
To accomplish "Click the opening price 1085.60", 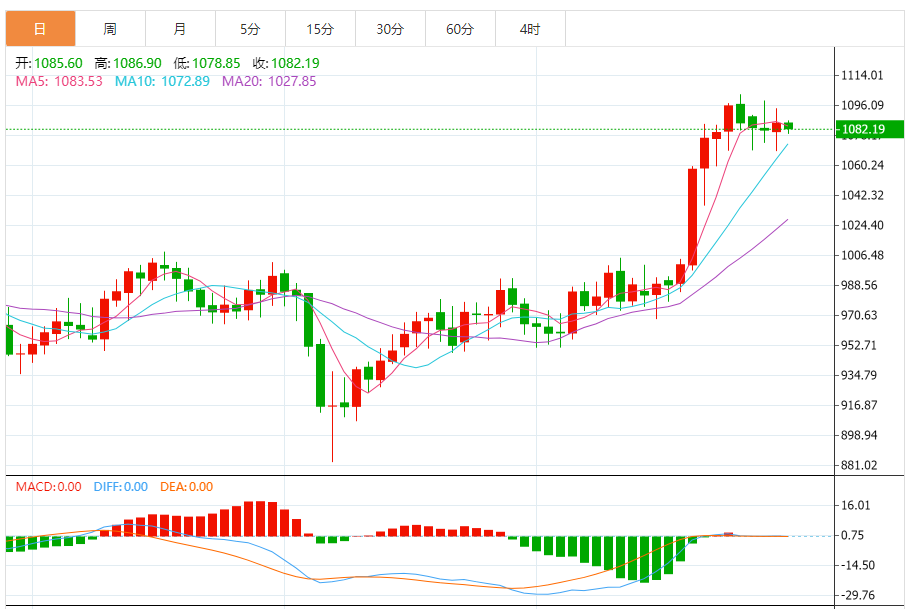I will coord(58,63).
